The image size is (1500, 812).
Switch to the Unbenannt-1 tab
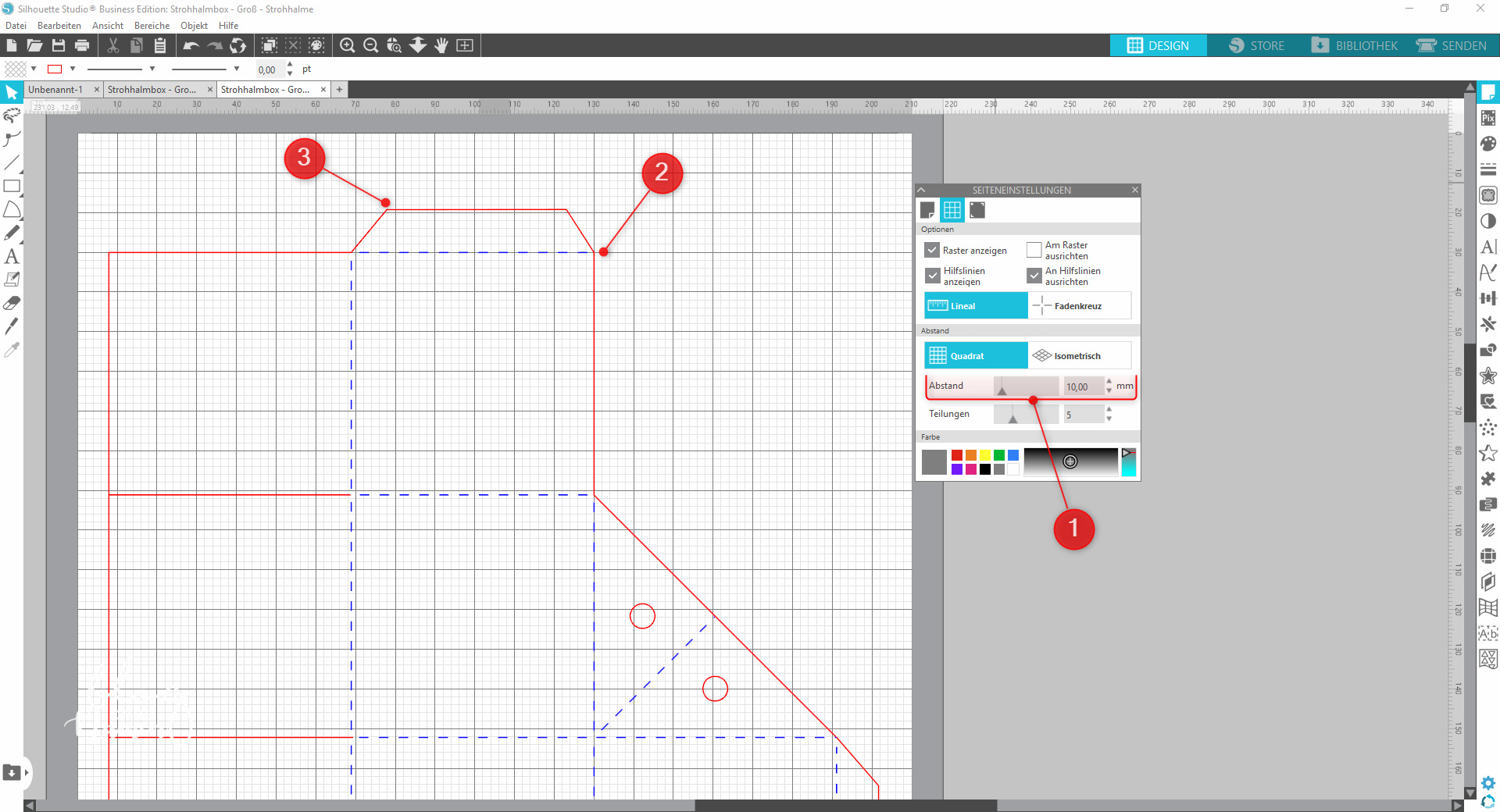coord(55,90)
